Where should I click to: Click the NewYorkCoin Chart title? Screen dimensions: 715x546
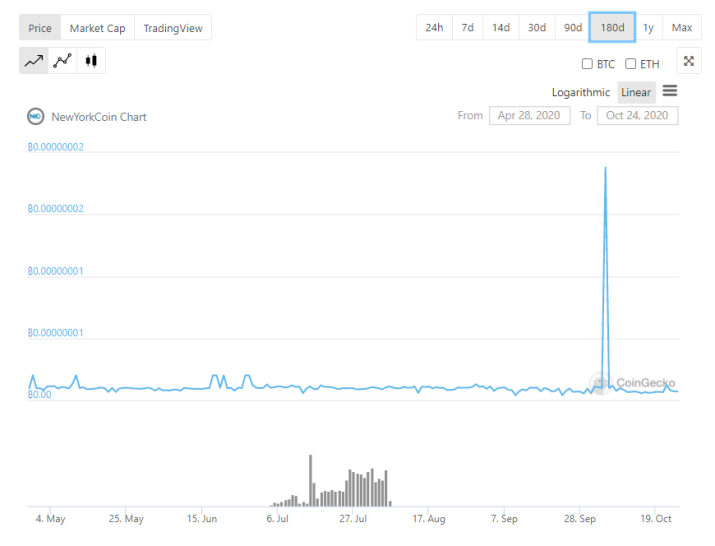[x=98, y=117]
